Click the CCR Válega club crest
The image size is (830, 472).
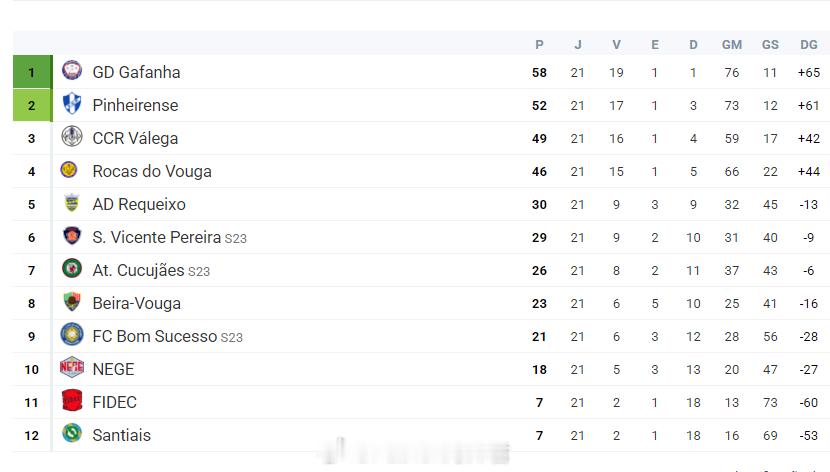pyautogui.click(x=72, y=137)
